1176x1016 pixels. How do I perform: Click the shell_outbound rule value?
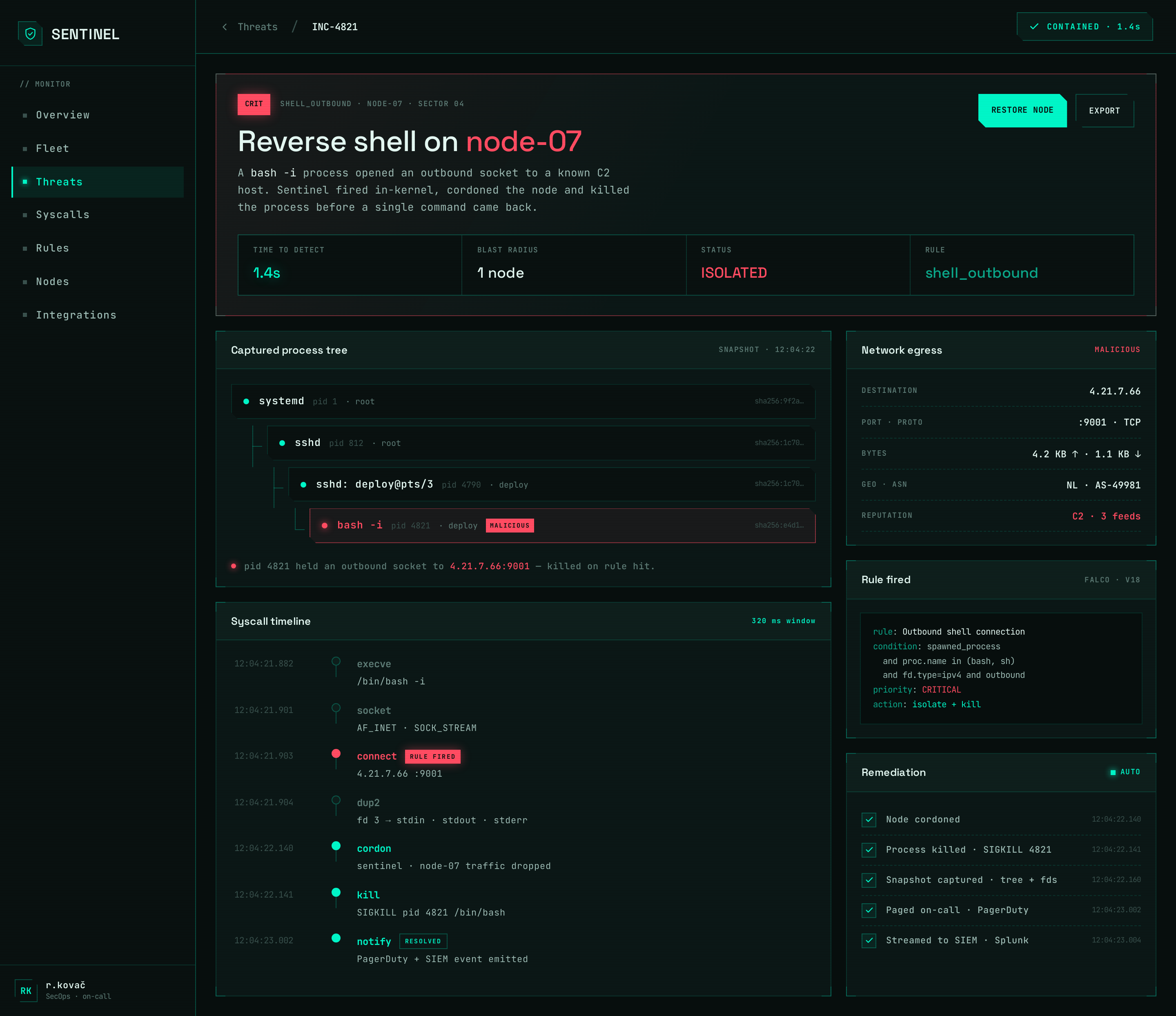[x=981, y=273]
